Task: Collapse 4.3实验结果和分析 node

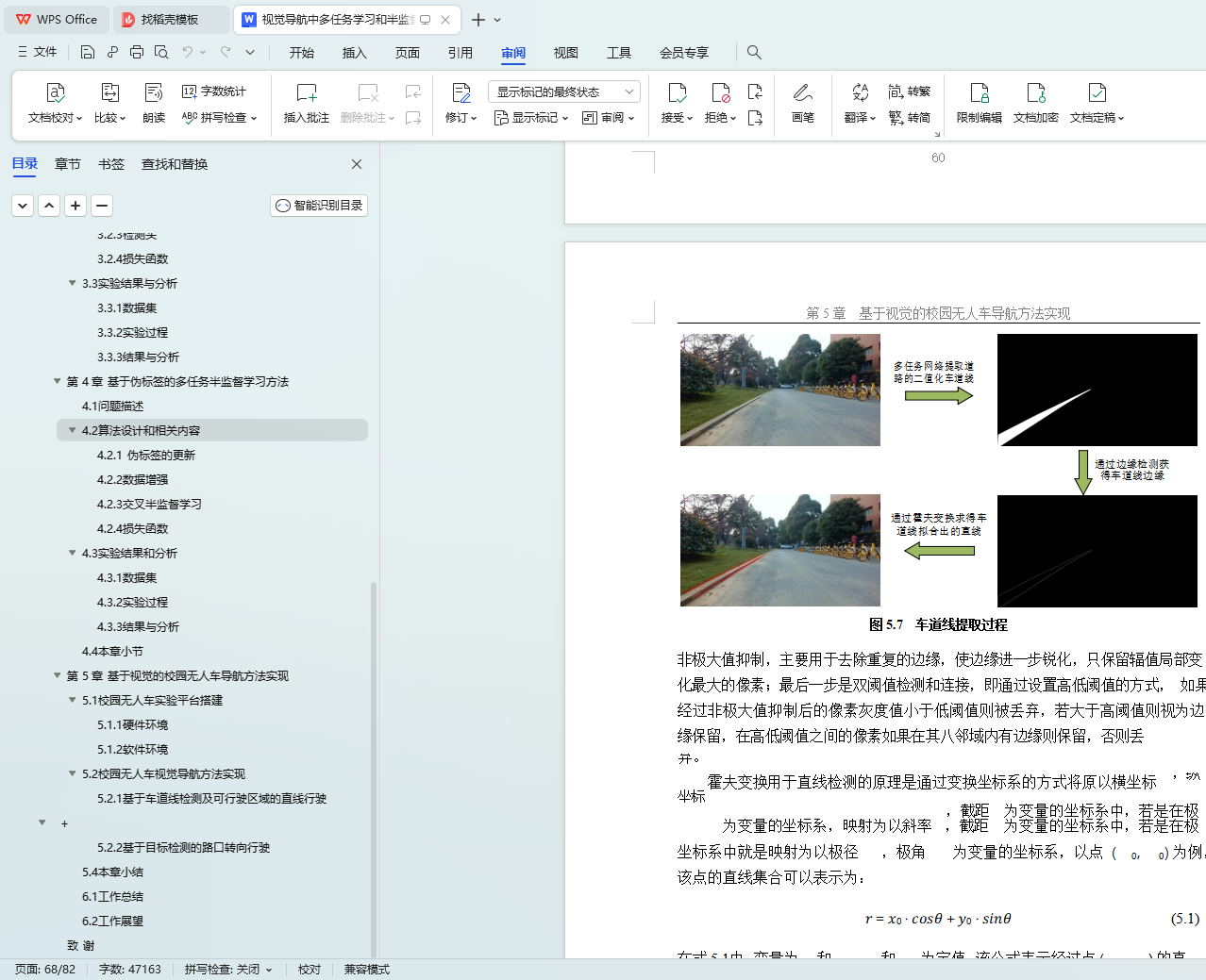Action: [72, 553]
